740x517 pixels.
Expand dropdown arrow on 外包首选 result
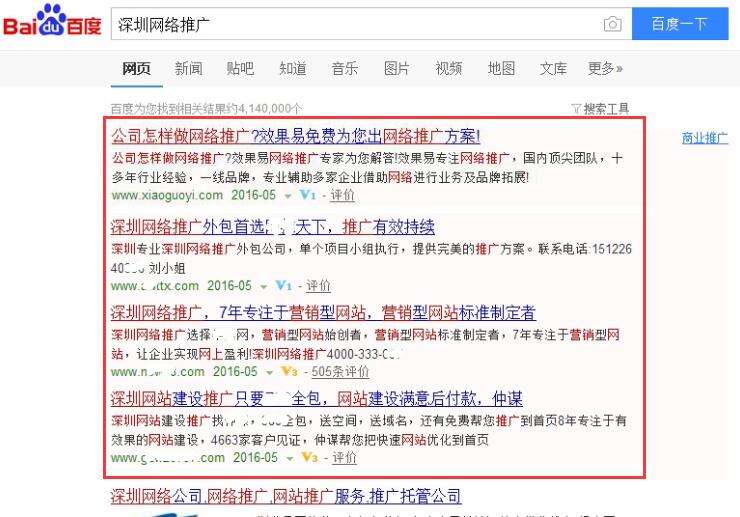[x=264, y=287]
